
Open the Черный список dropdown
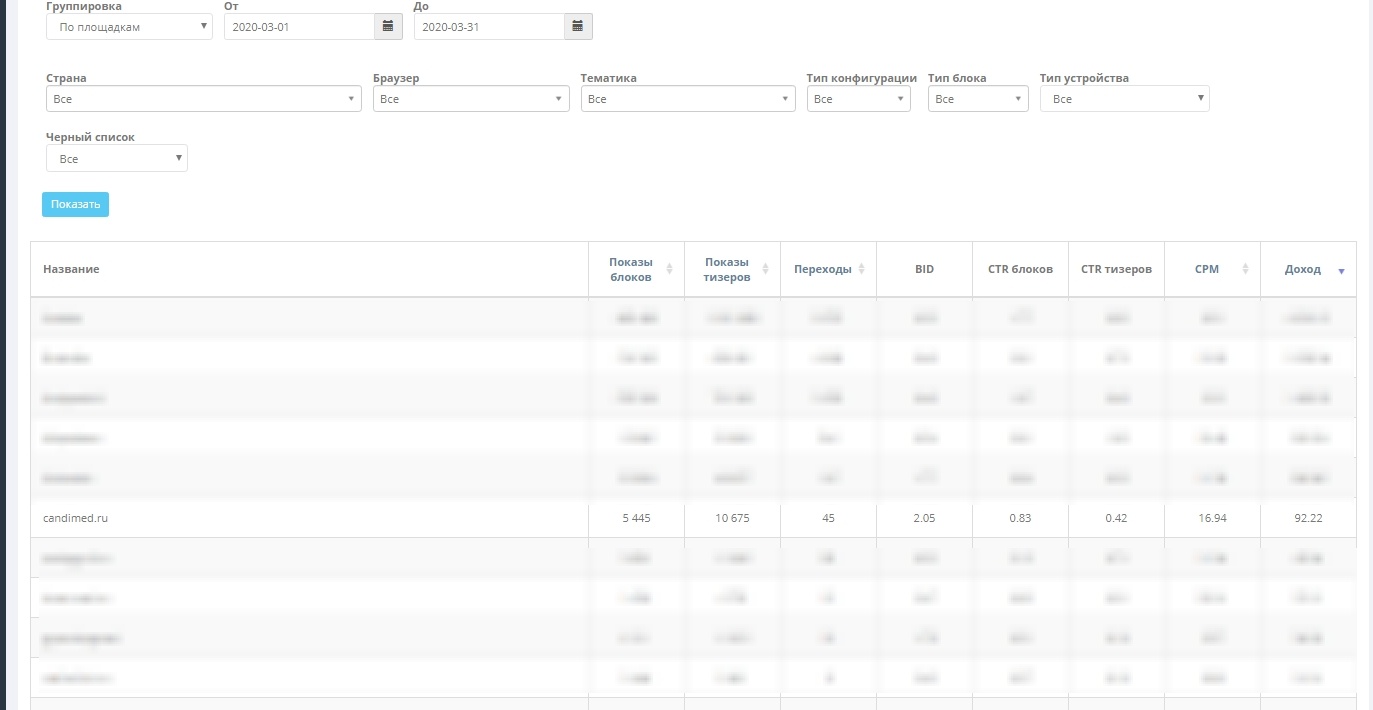point(117,159)
